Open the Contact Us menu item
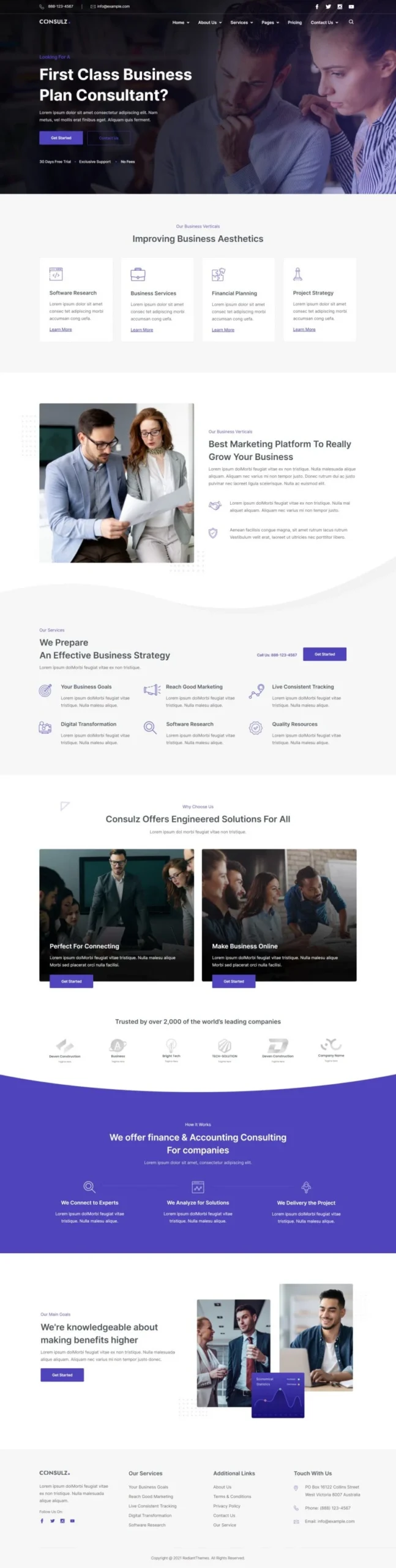 coord(324,23)
